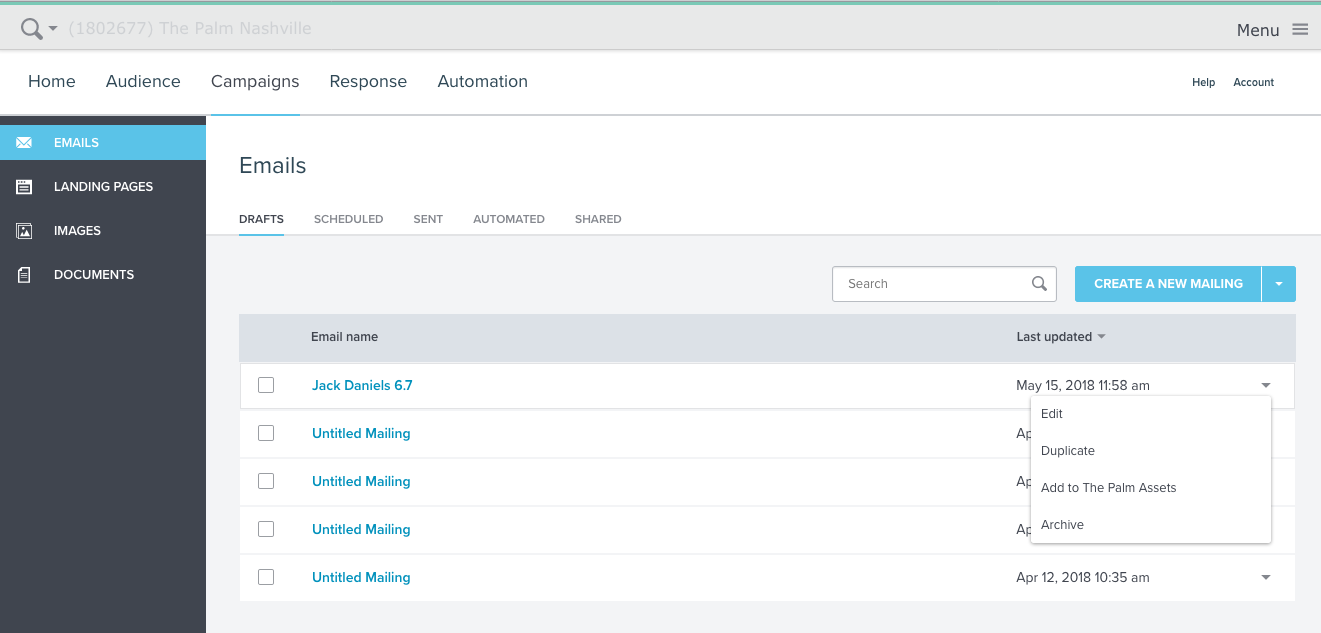Open the Automation navigation item
1321x633 pixels.
pos(482,82)
